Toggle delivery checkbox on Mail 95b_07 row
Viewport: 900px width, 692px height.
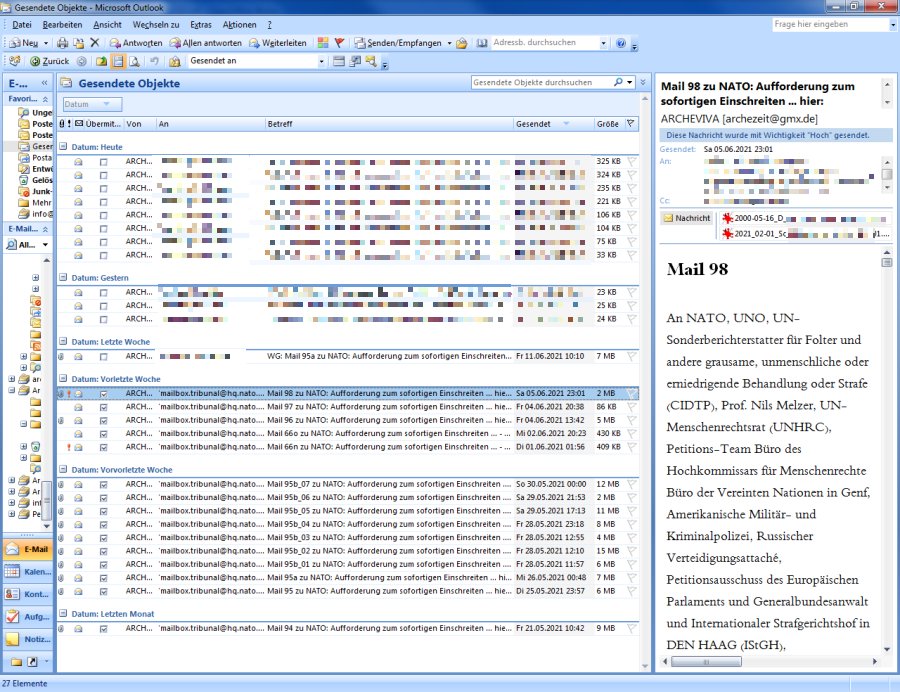(103, 485)
